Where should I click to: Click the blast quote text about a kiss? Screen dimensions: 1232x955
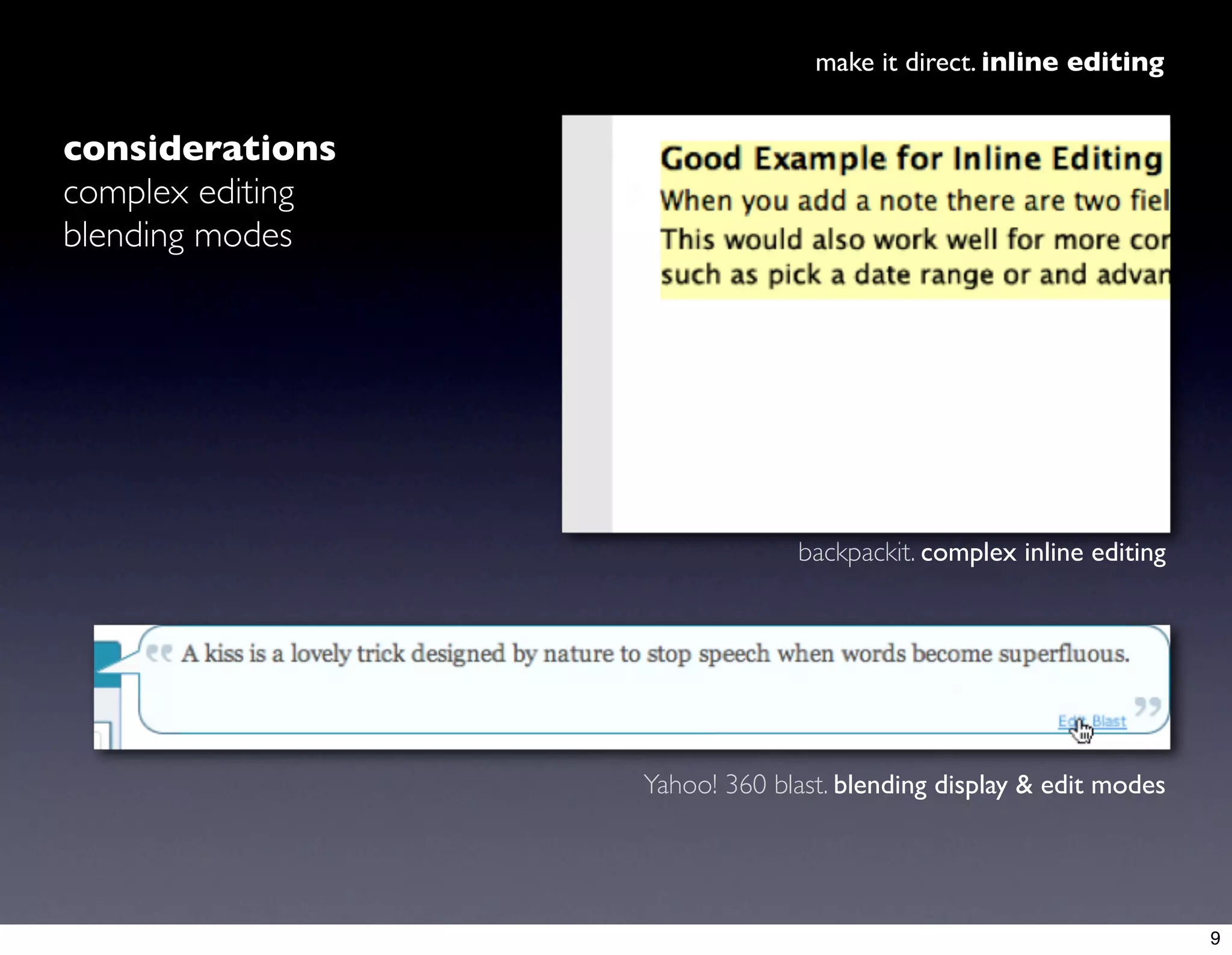tap(656, 654)
